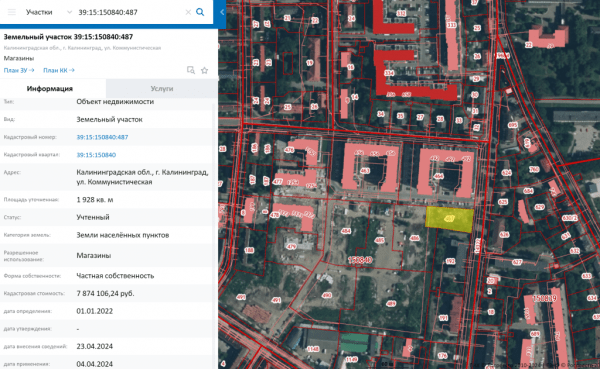This screenshot has height=369, width=600.
Task: Click the zoom-to-object icon
Action: coord(191,70)
